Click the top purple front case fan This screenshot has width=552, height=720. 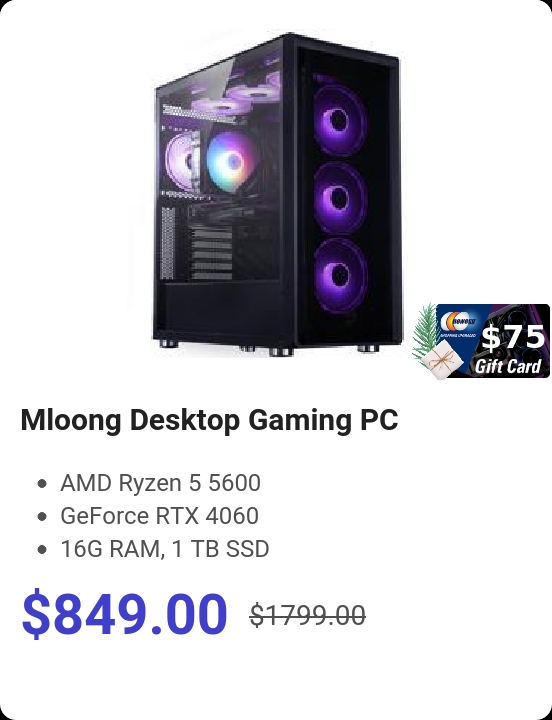coord(339,121)
